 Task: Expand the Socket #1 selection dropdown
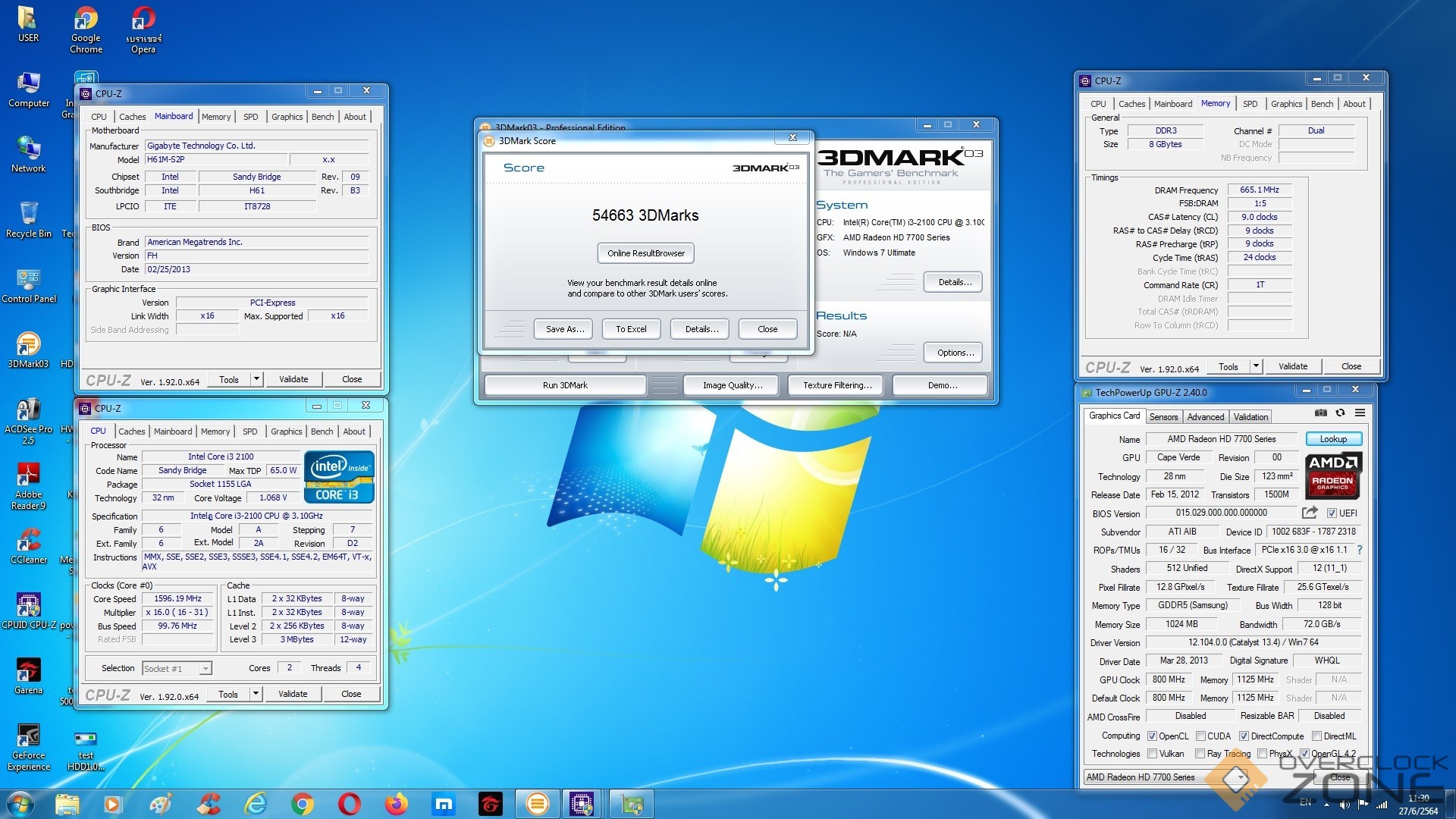click(206, 669)
